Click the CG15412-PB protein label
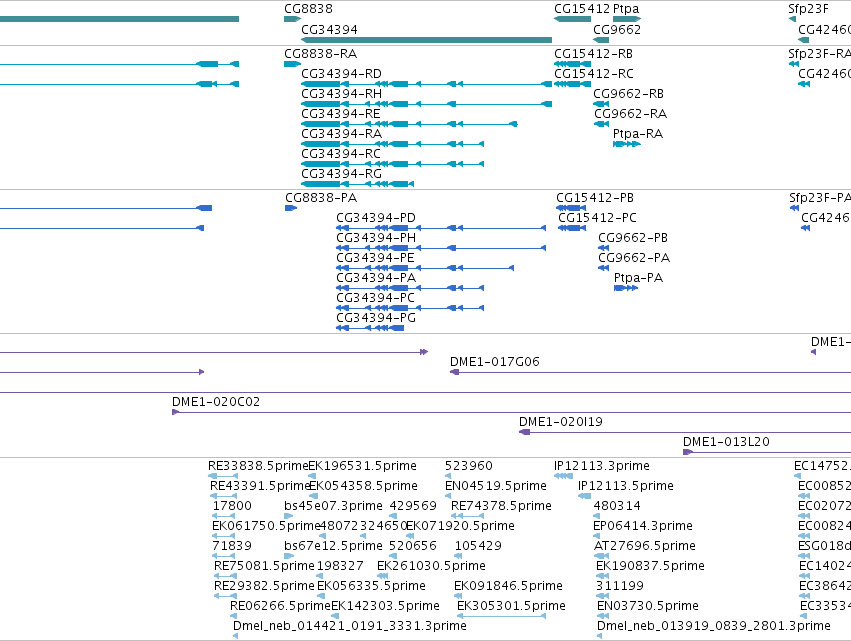The width and height of the screenshot is (851, 641). 595,198
